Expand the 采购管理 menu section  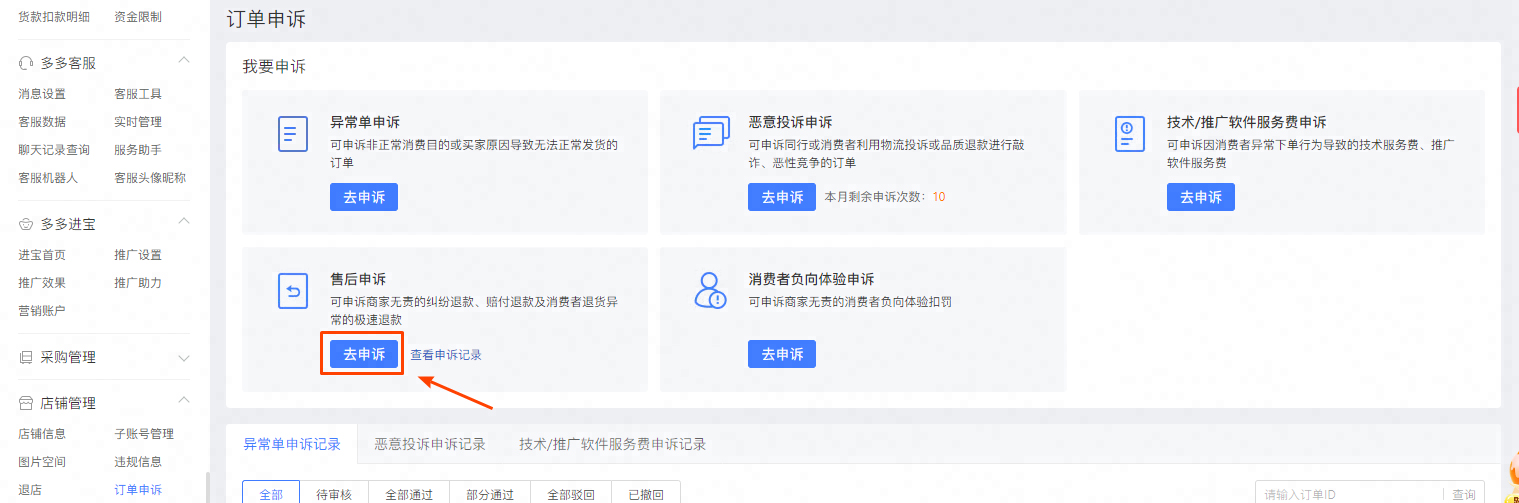tap(184, 357)
